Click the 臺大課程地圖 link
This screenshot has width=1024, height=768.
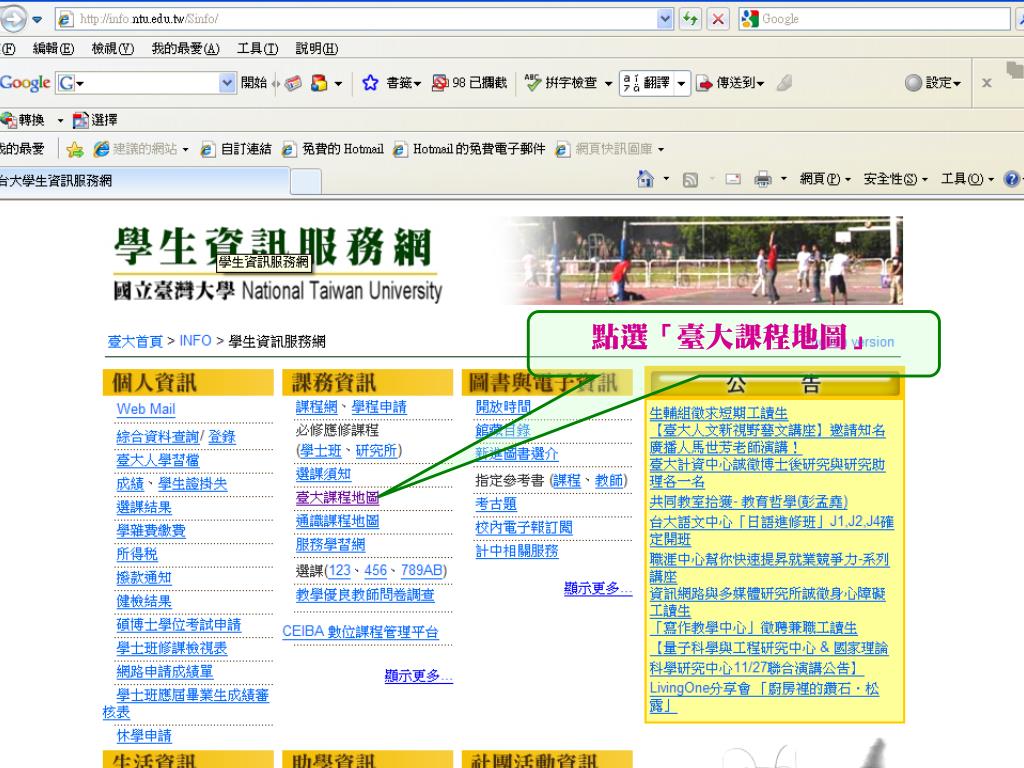[337, 498]
